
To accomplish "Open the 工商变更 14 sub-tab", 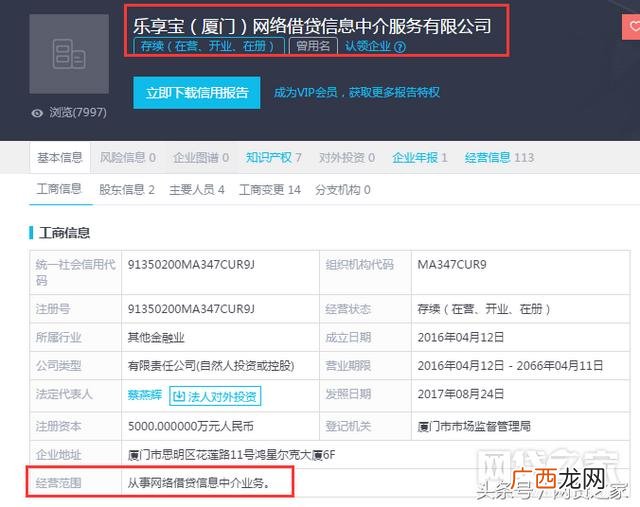I will pos(270,189).
